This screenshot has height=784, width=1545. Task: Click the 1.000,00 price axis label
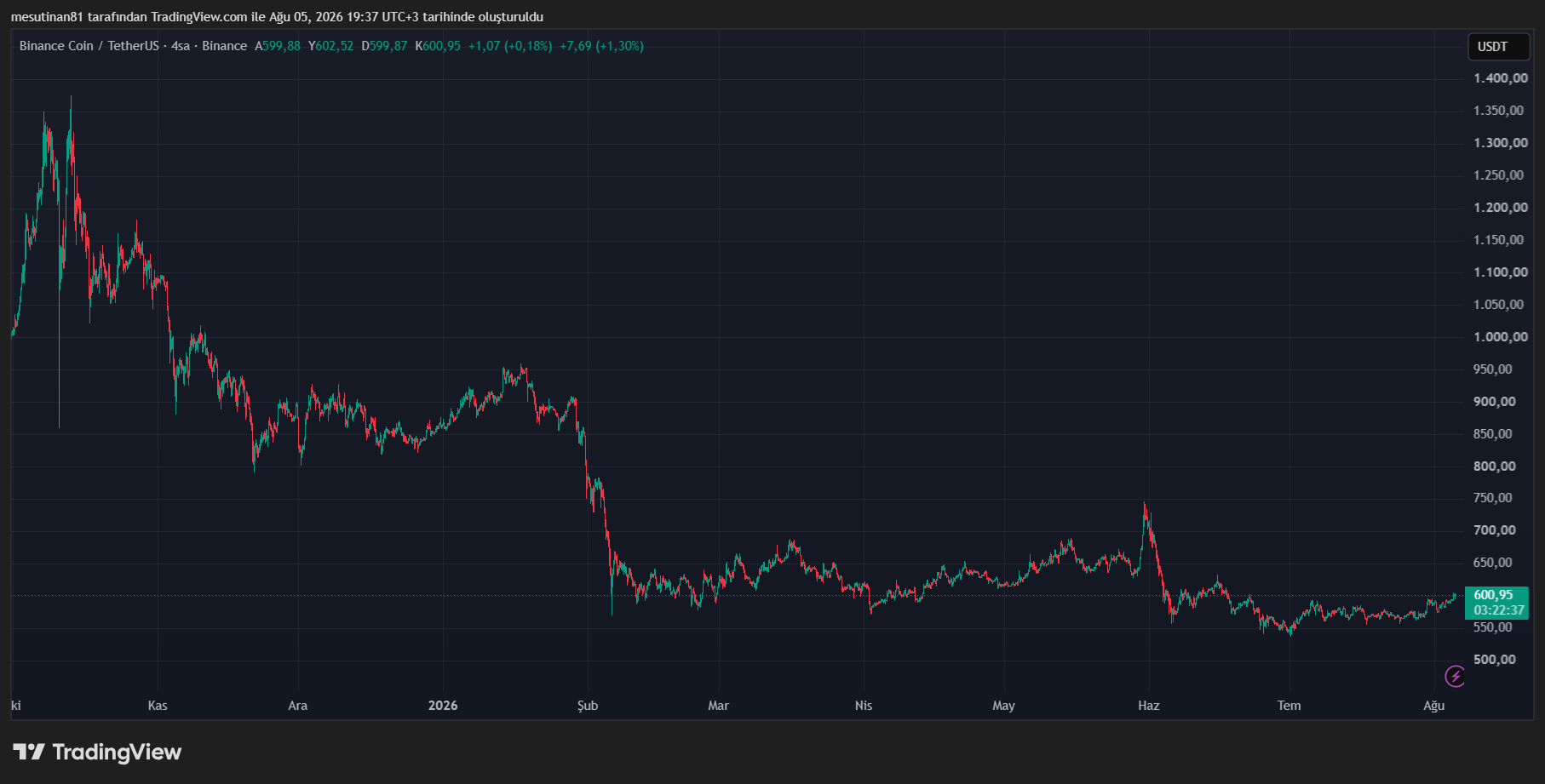click(1501, 337)
